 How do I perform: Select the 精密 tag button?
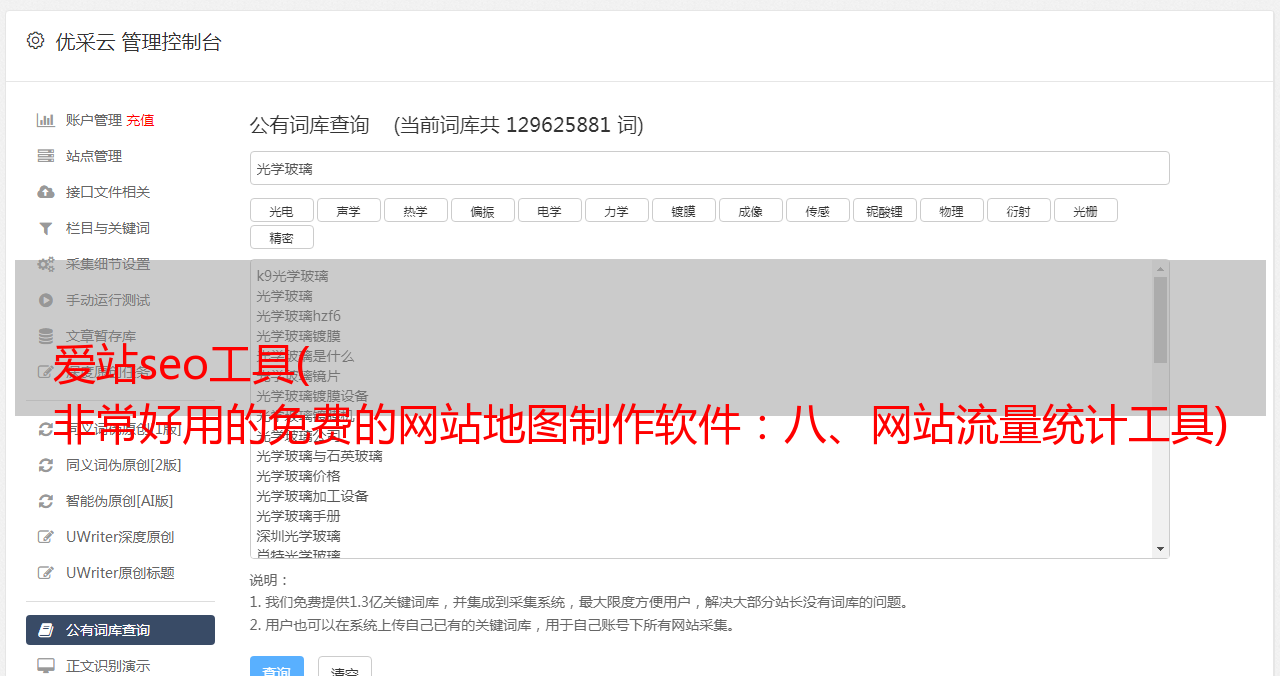[281, 238]
